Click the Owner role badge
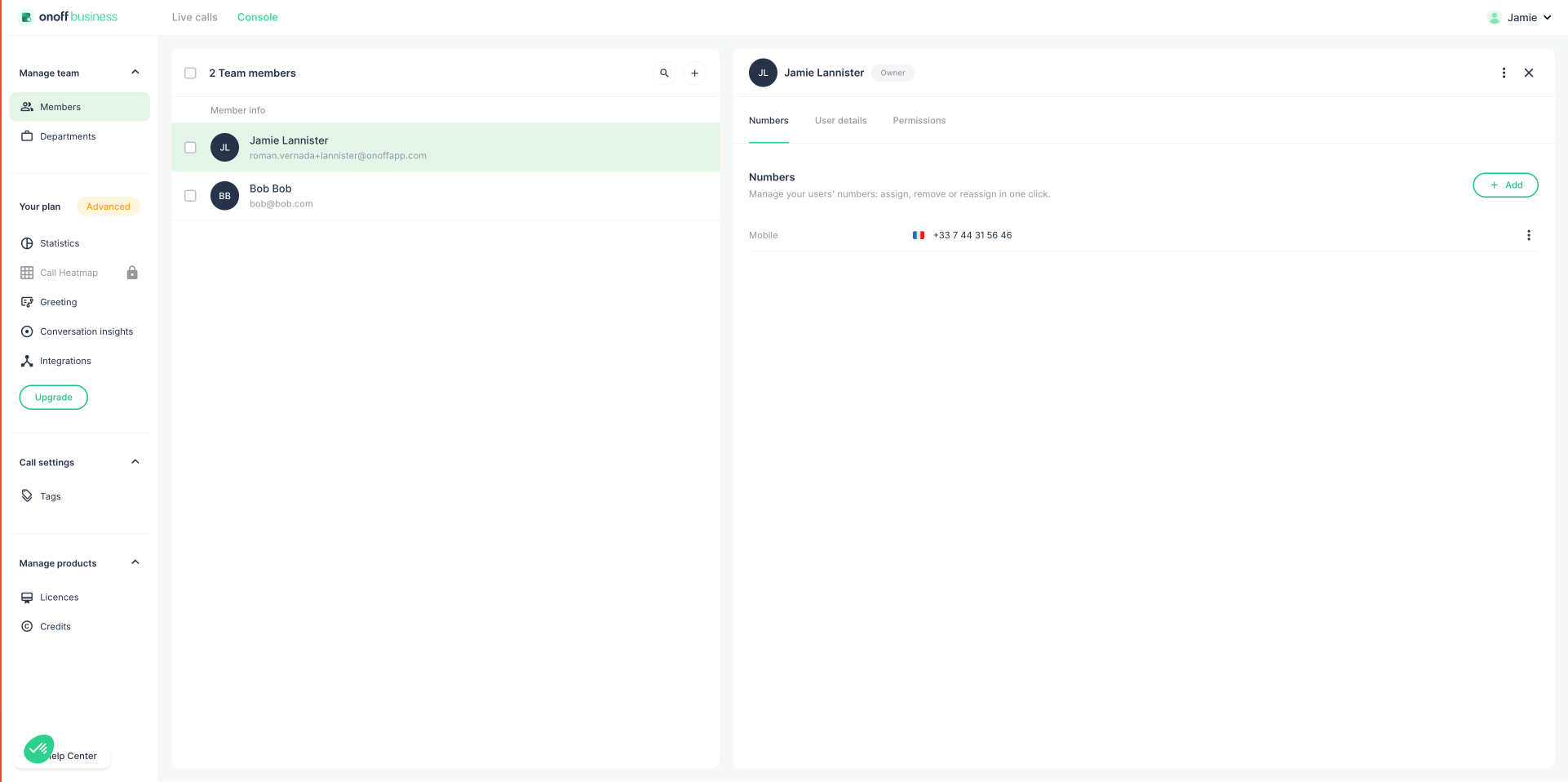Viewport: 1568px width, 782px height. pos(893,73)
